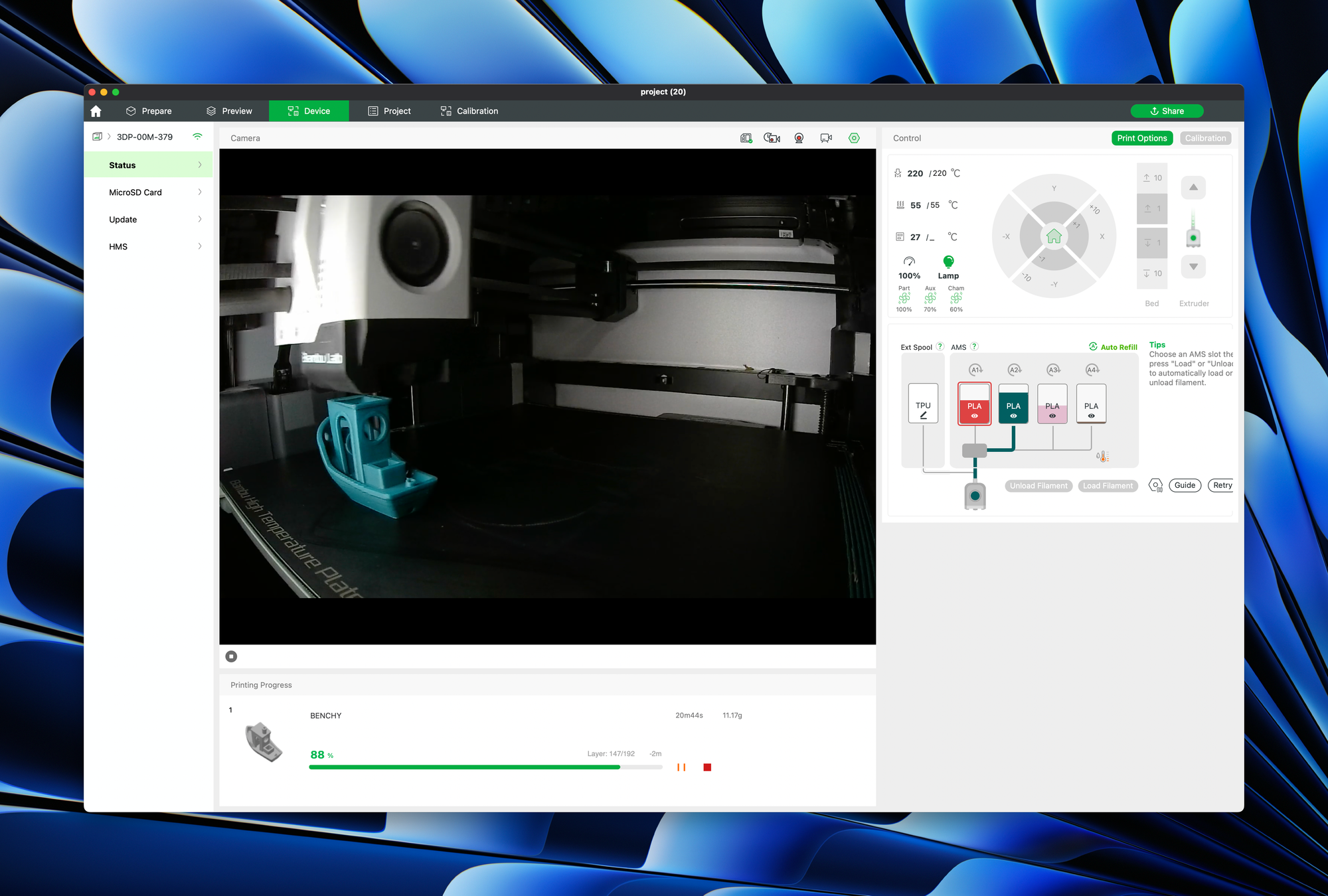
Task: Adjust the Part cooling fan icon
Action: pyautogui.click(x=904, y=299)
